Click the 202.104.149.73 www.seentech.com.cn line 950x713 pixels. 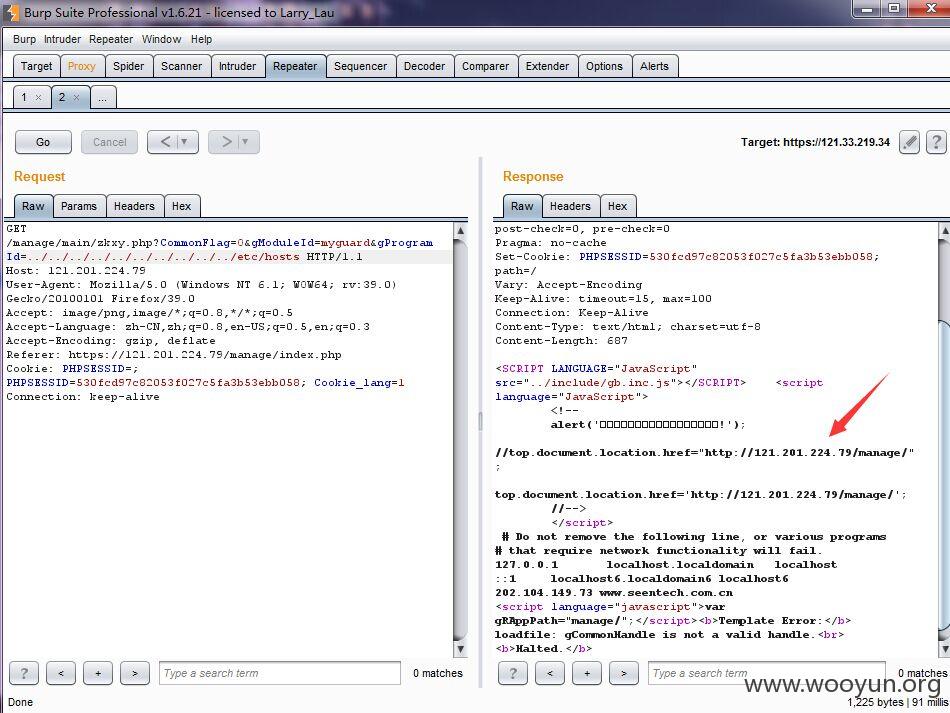point(614,592)
